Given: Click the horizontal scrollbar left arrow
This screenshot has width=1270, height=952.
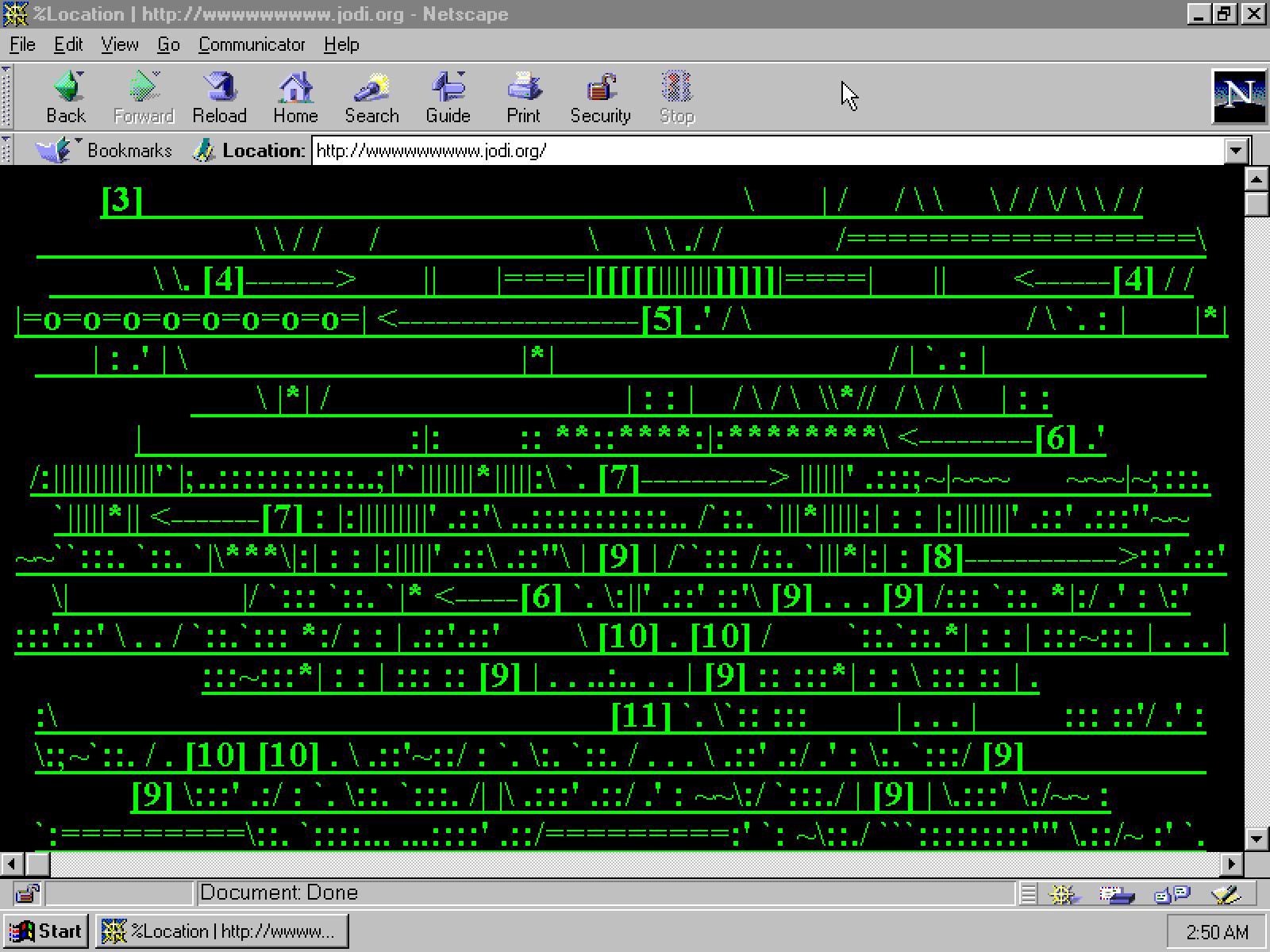Looking at the screenshot, I should coord(12,864).
